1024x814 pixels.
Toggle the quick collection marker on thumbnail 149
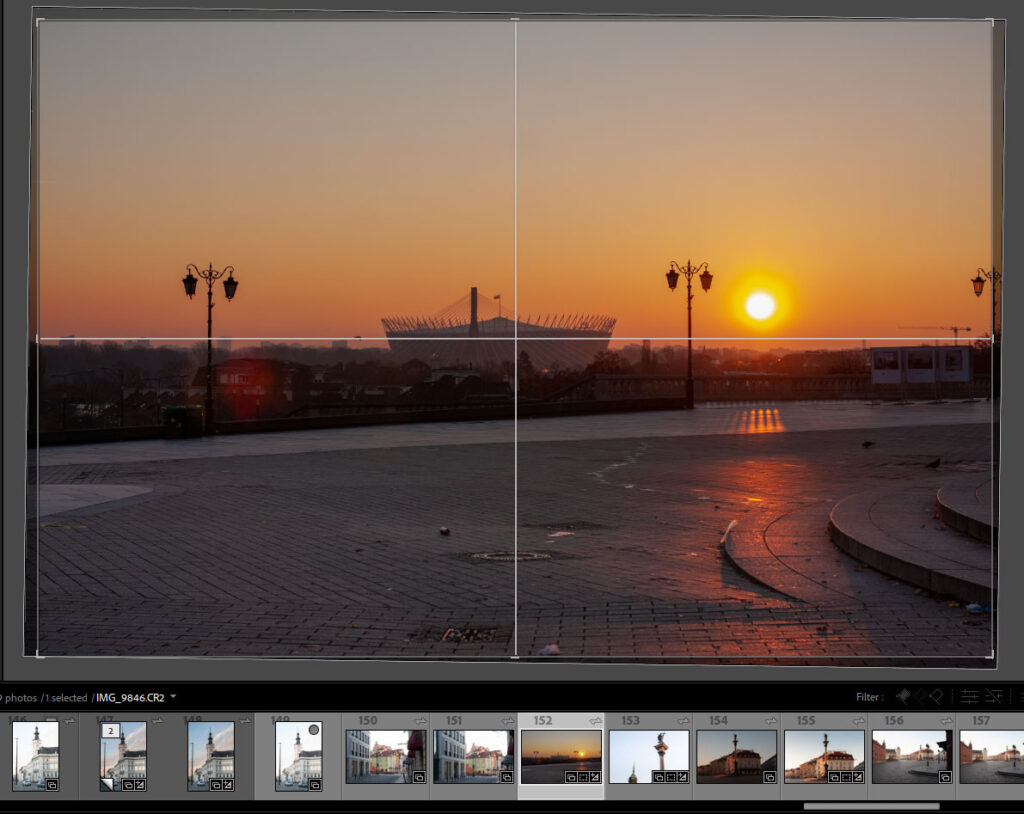313,727
